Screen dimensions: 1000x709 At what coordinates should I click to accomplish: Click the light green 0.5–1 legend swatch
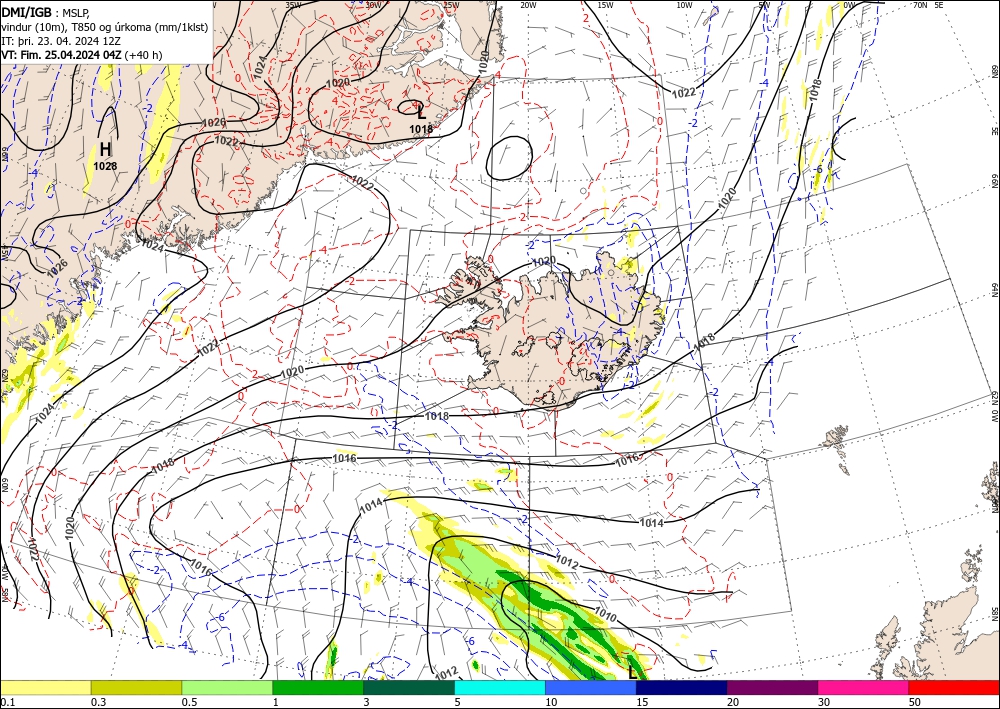point(227,687)
